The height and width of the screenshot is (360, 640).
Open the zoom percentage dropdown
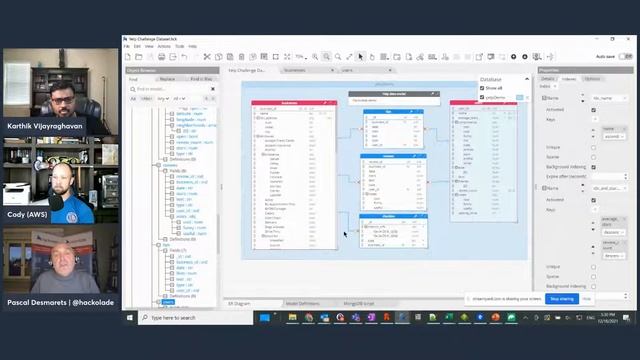coord(301,57)
